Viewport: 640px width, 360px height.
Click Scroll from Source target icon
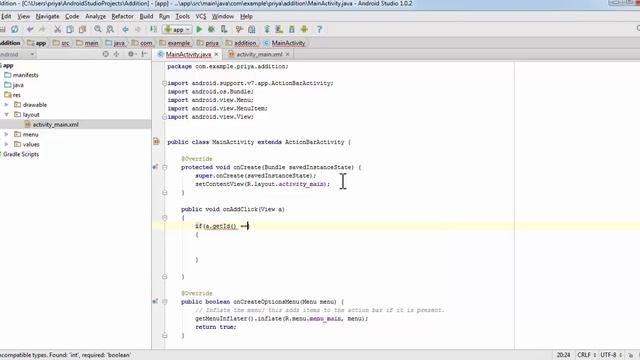106,54
